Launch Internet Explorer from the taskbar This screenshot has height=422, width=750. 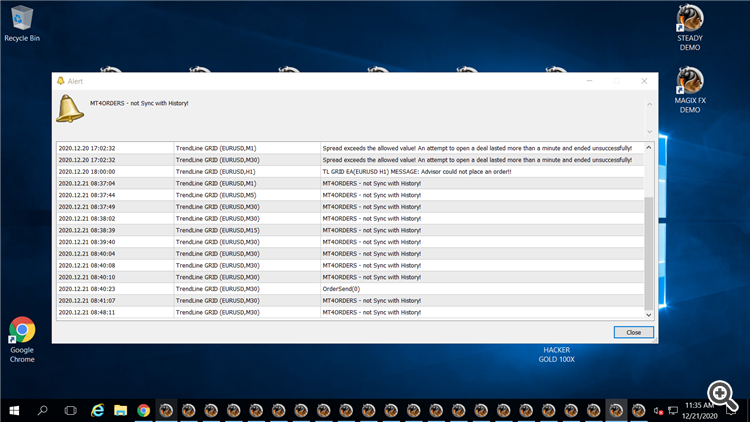point(98,411)
